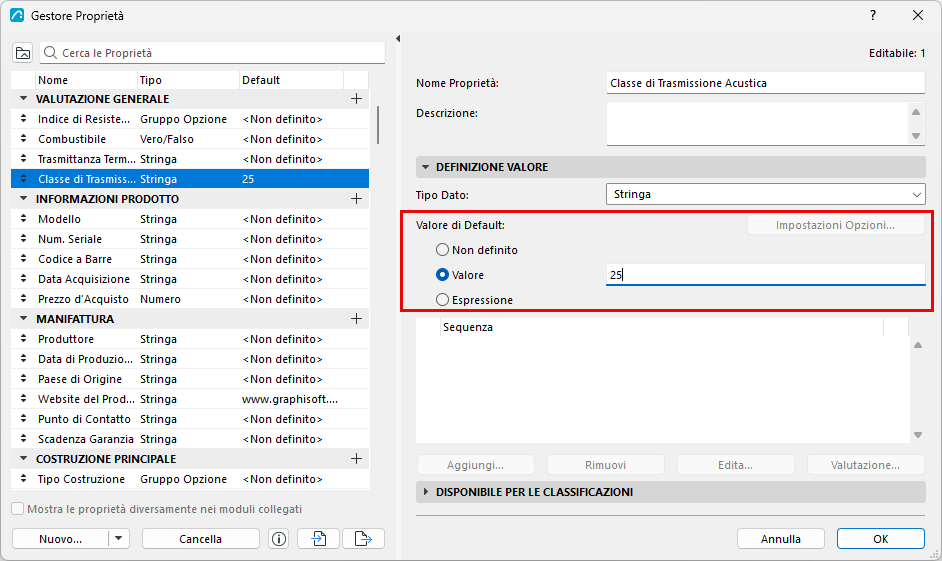Collapse the INFORMAZIONI PRODOTTO group
942x561 pixels.
click(x=23, y=199)
